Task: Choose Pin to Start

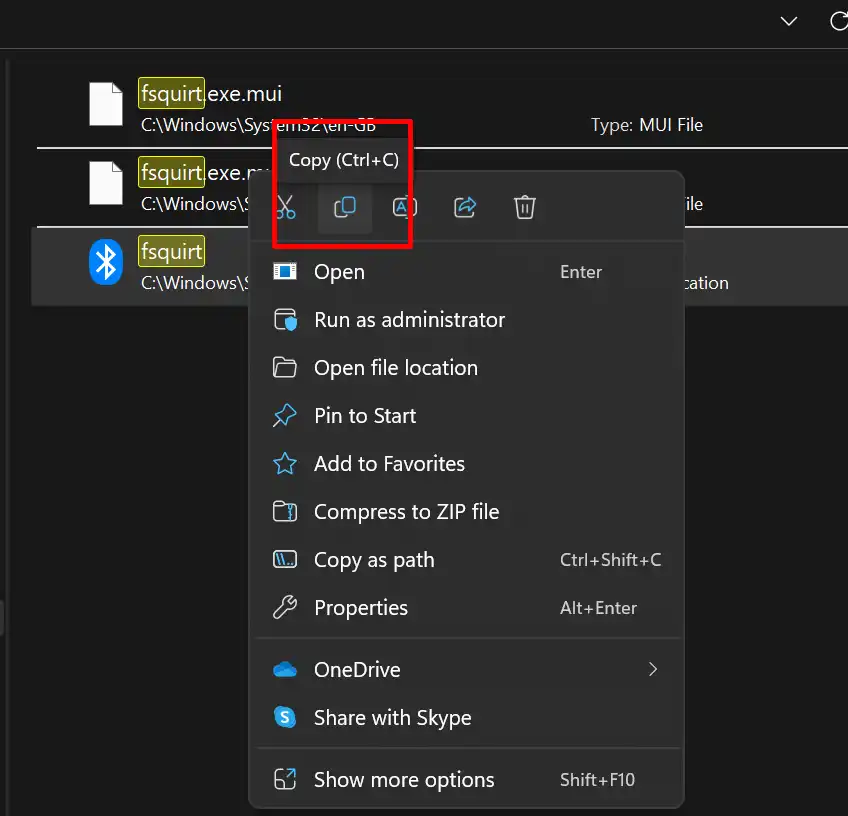Action: (x=468, y=416)
